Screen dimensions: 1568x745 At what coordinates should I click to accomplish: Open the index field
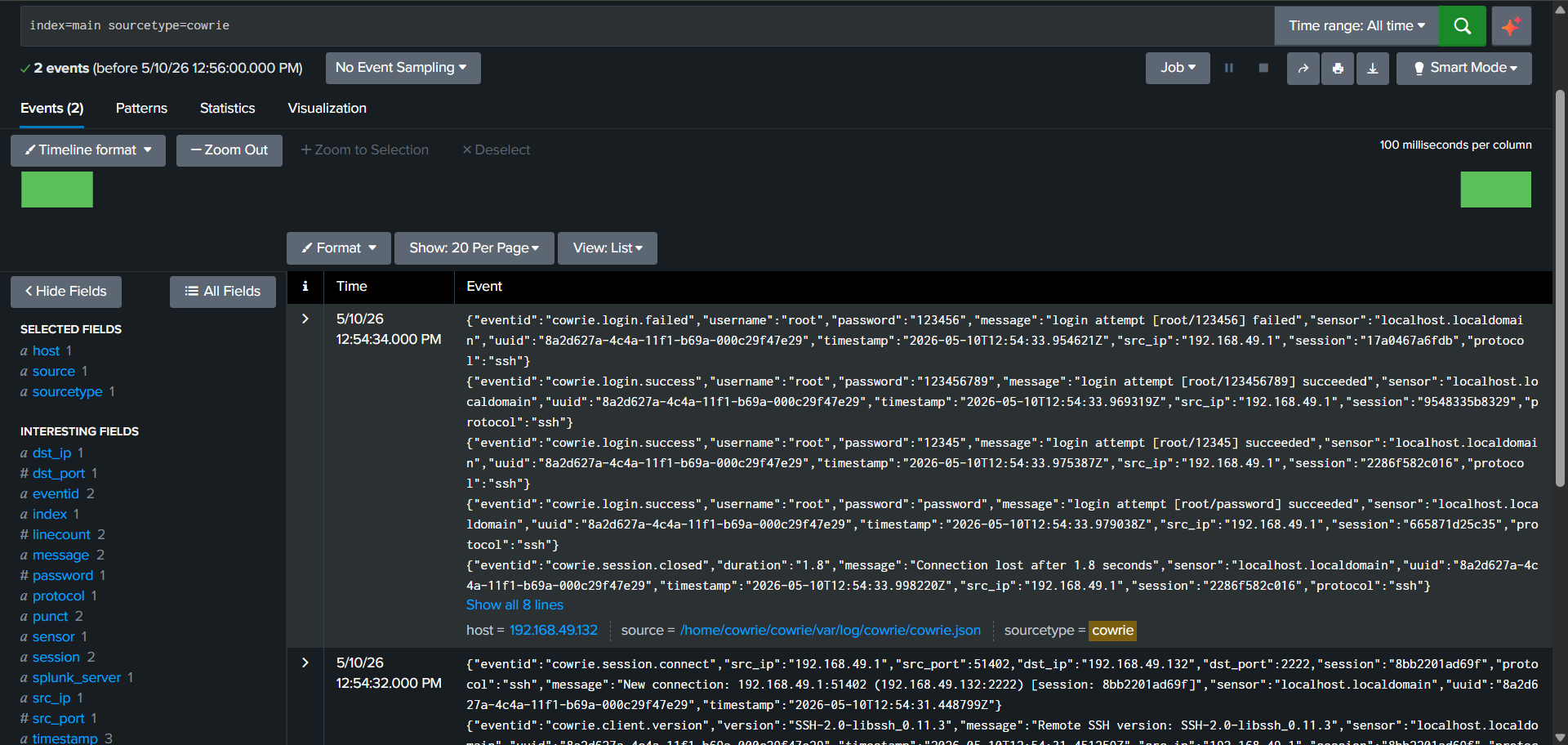coord(50,515)
